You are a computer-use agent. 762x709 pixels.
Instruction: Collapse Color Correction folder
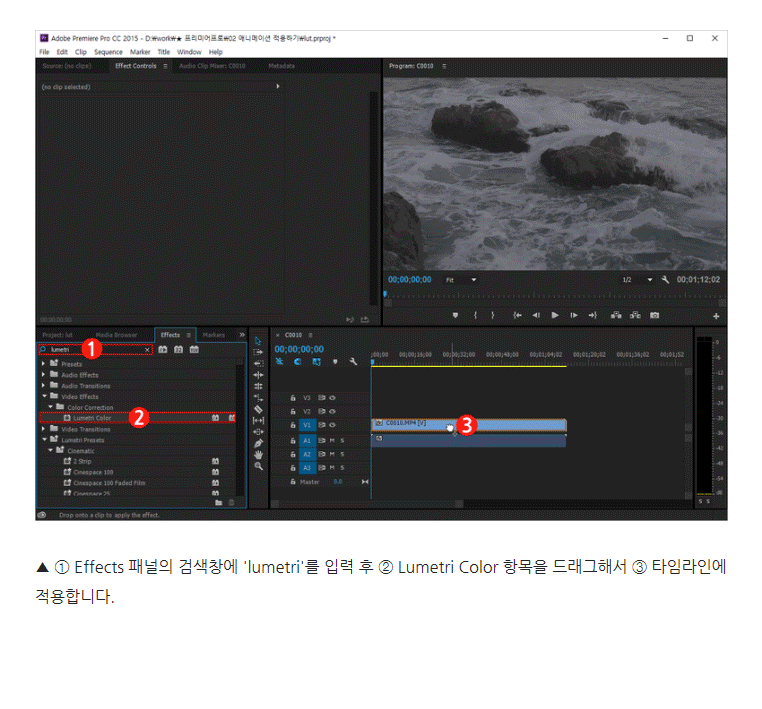(51, 407)
